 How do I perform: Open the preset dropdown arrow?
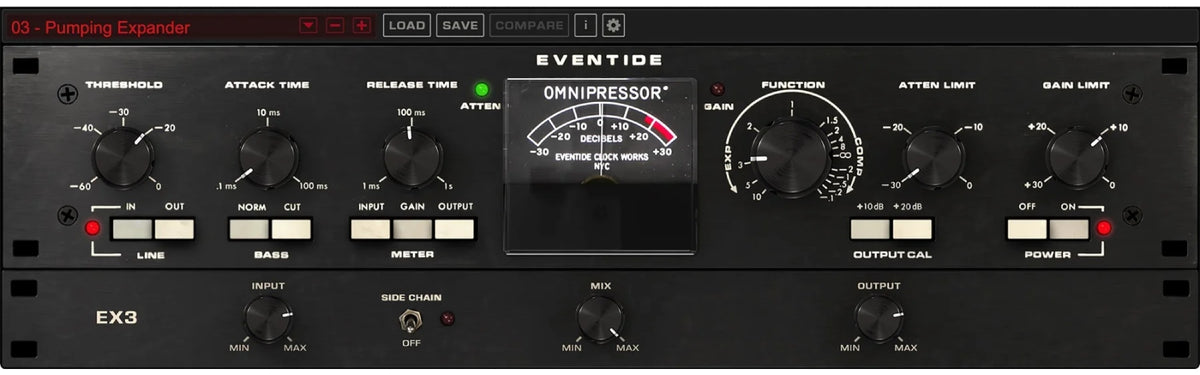[x=308, y=25]
